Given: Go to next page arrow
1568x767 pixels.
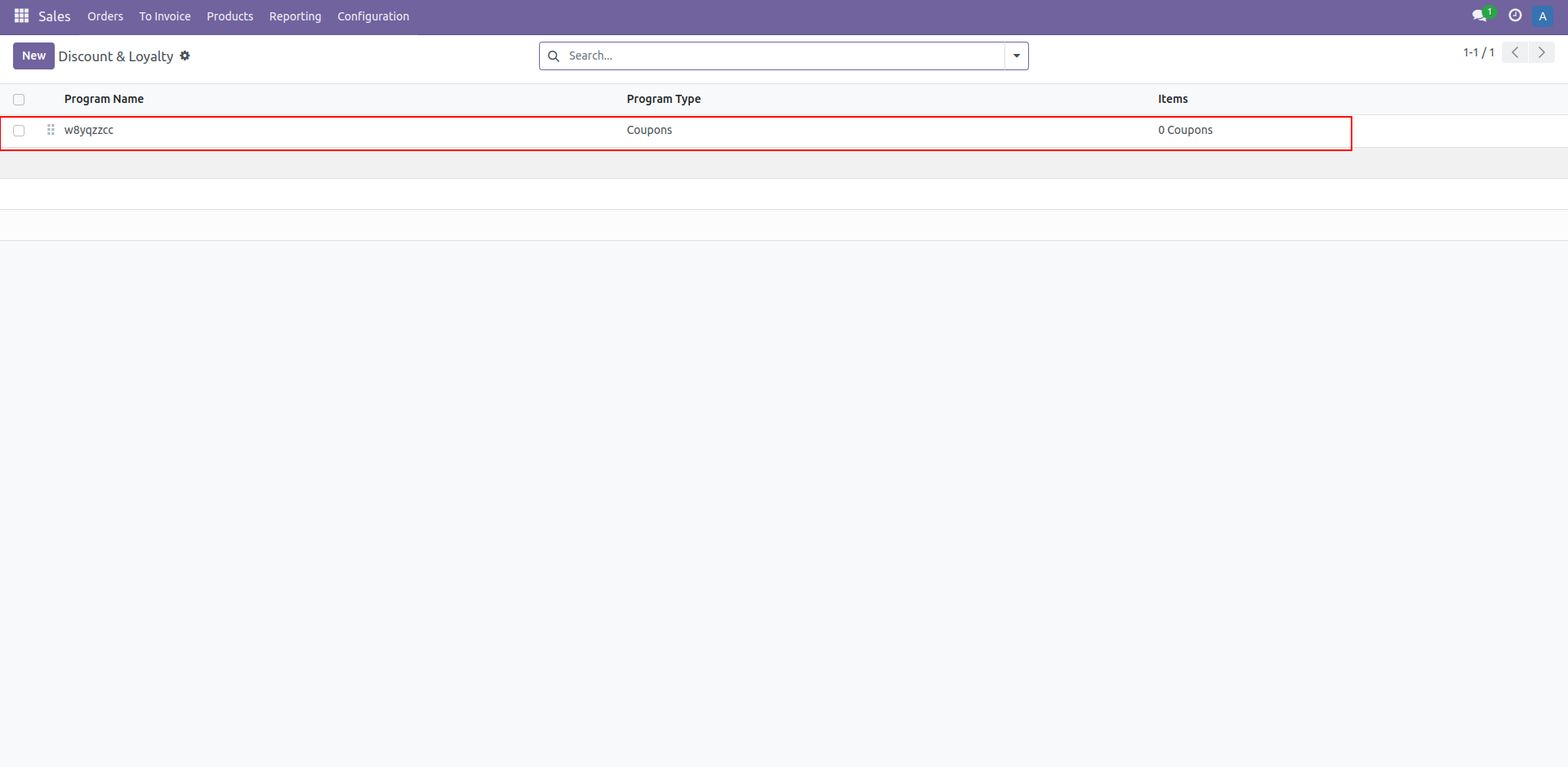Looking at the screenshot, I should point(1541,52).
